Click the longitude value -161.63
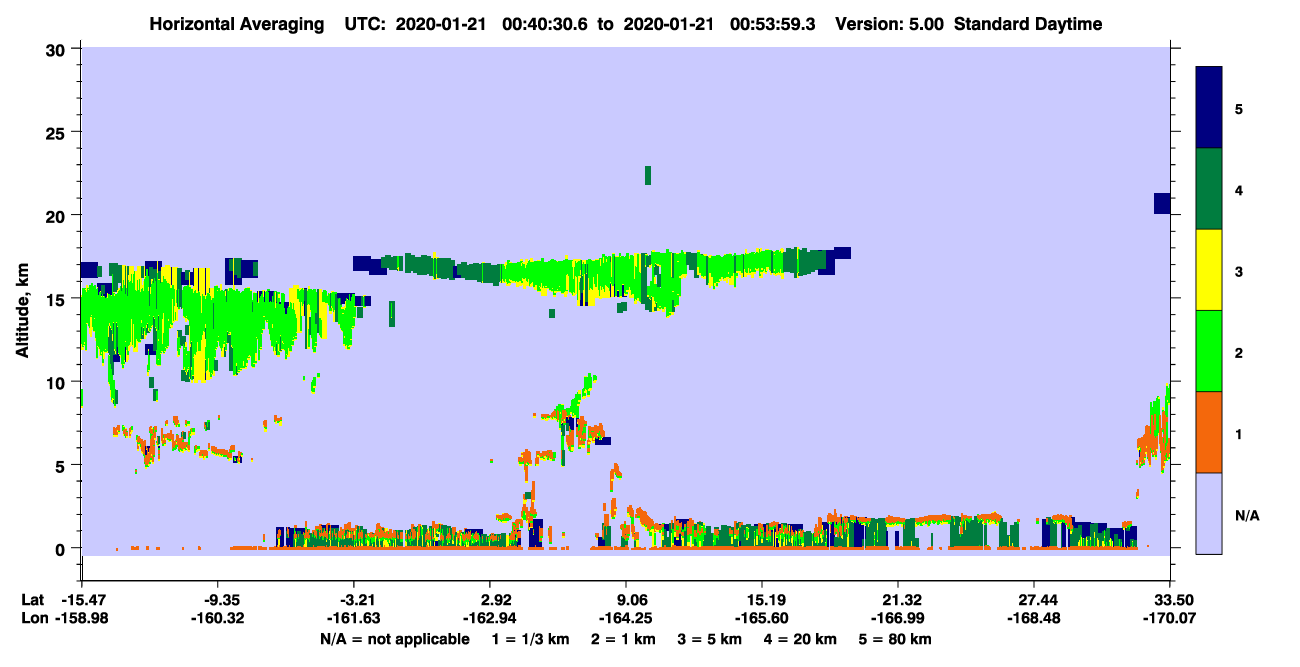 coord(354,618)
